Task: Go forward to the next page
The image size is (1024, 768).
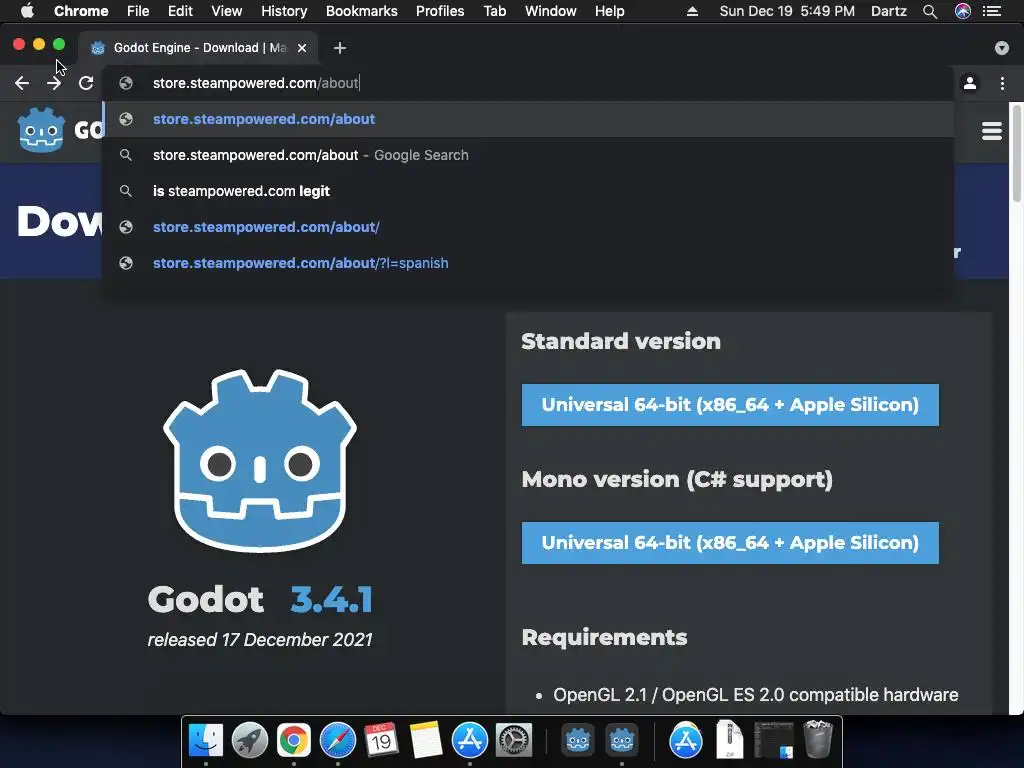Action: tap(54, 83)
